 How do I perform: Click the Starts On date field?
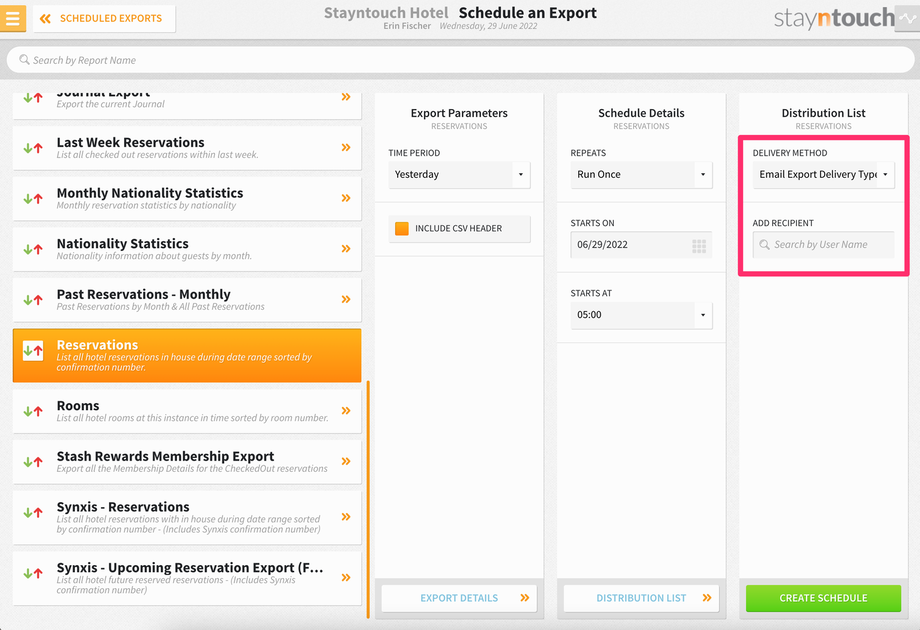click(641, 245)
